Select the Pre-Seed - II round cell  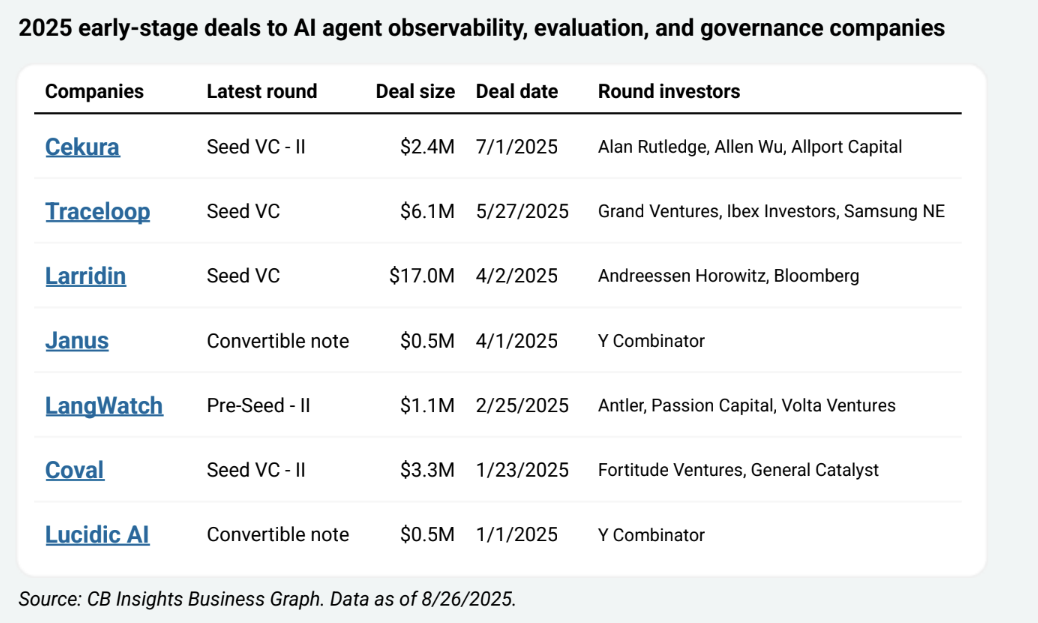260,405
